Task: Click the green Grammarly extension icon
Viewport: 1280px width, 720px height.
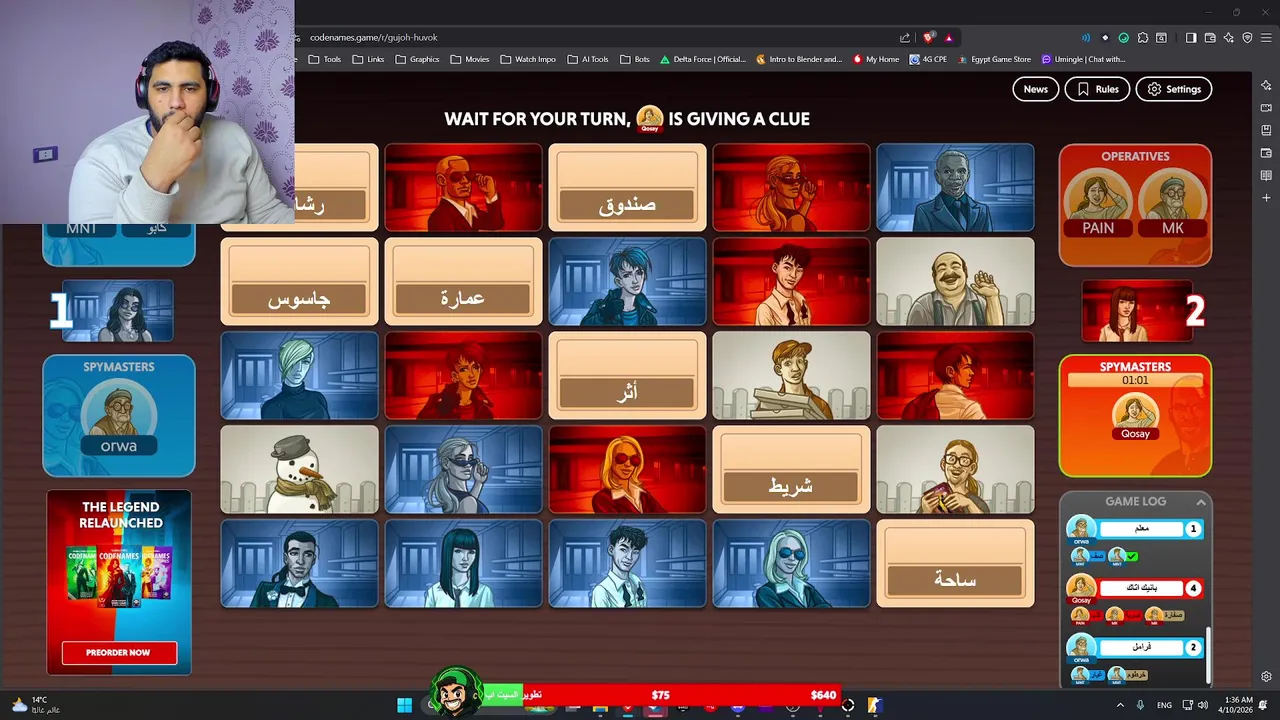Action: 1123,38
